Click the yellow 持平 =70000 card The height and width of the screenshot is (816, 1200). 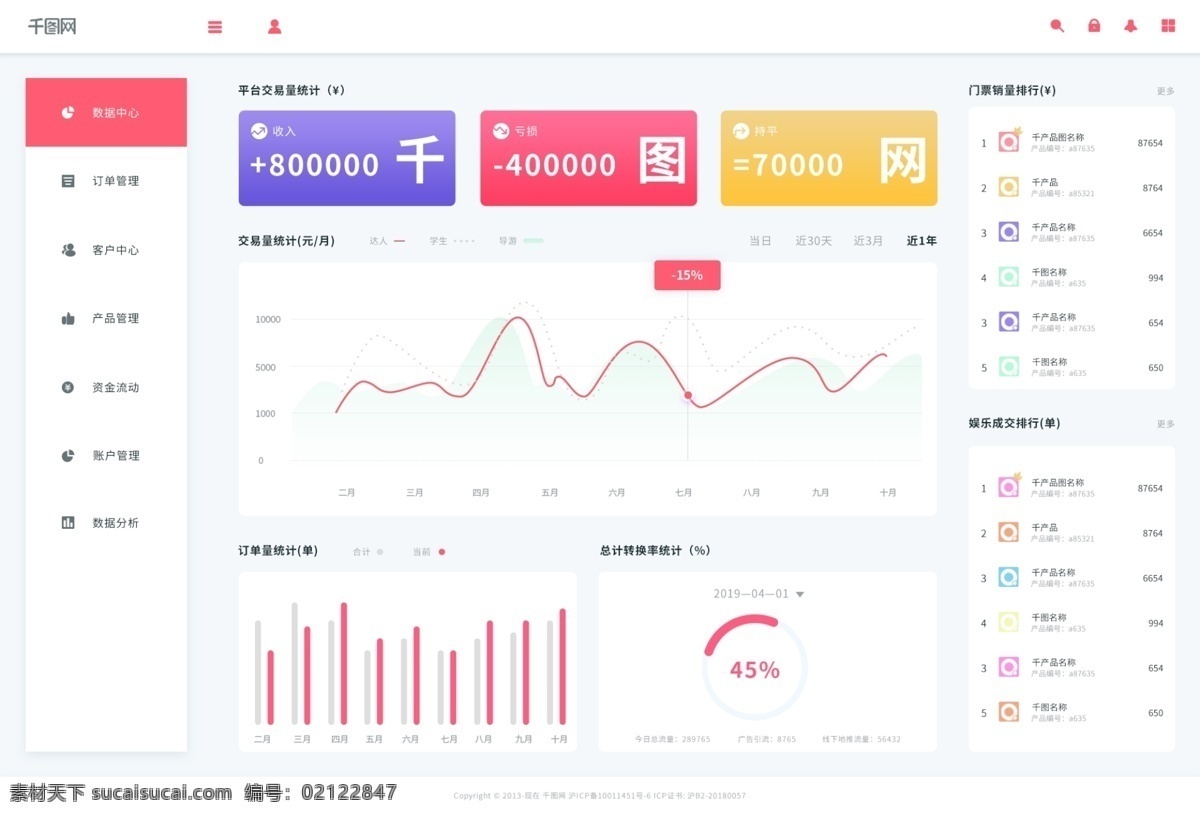[829, 158]
